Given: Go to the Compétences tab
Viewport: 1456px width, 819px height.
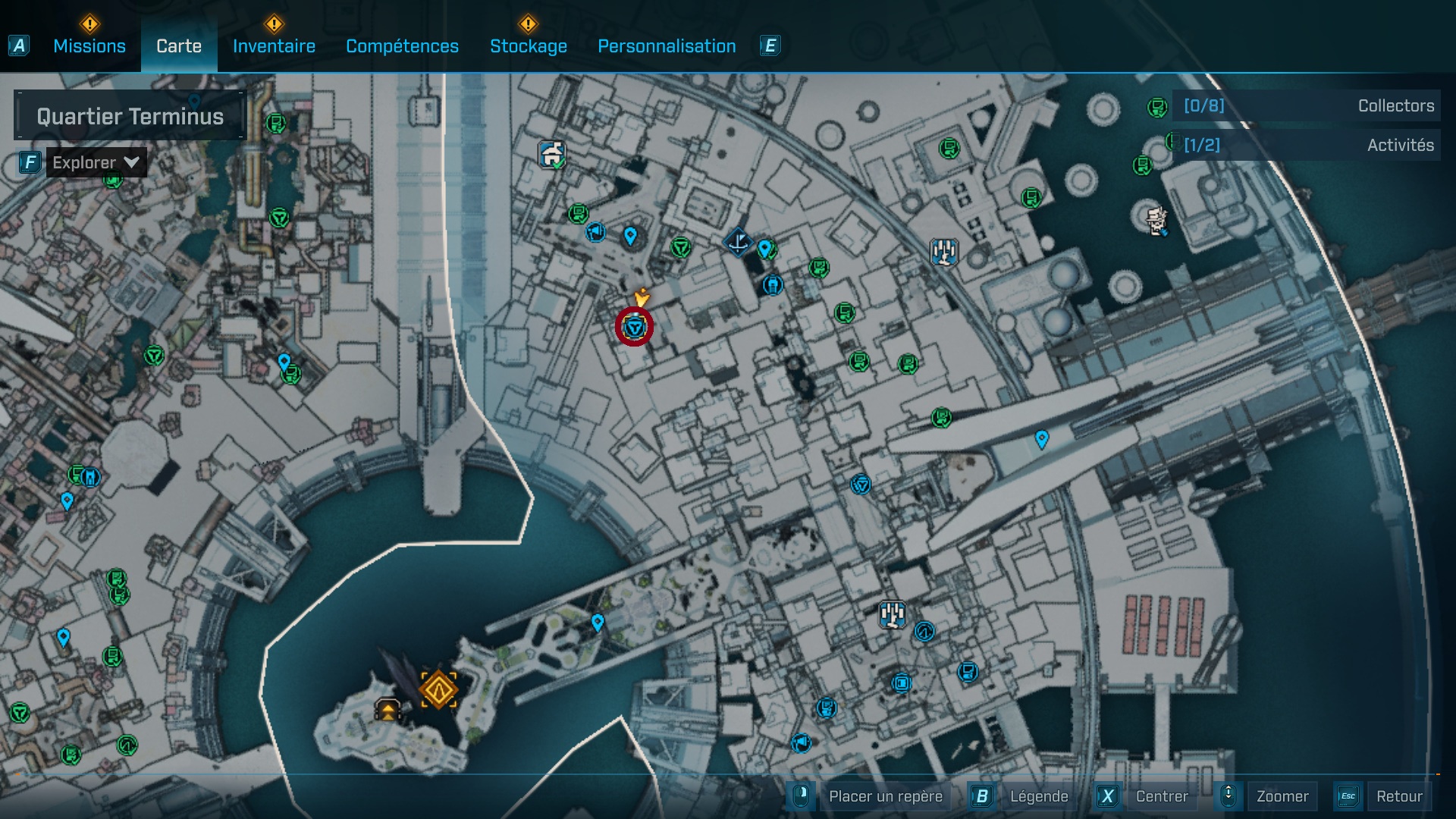Looking at the screenshot, I should [402, 46].
